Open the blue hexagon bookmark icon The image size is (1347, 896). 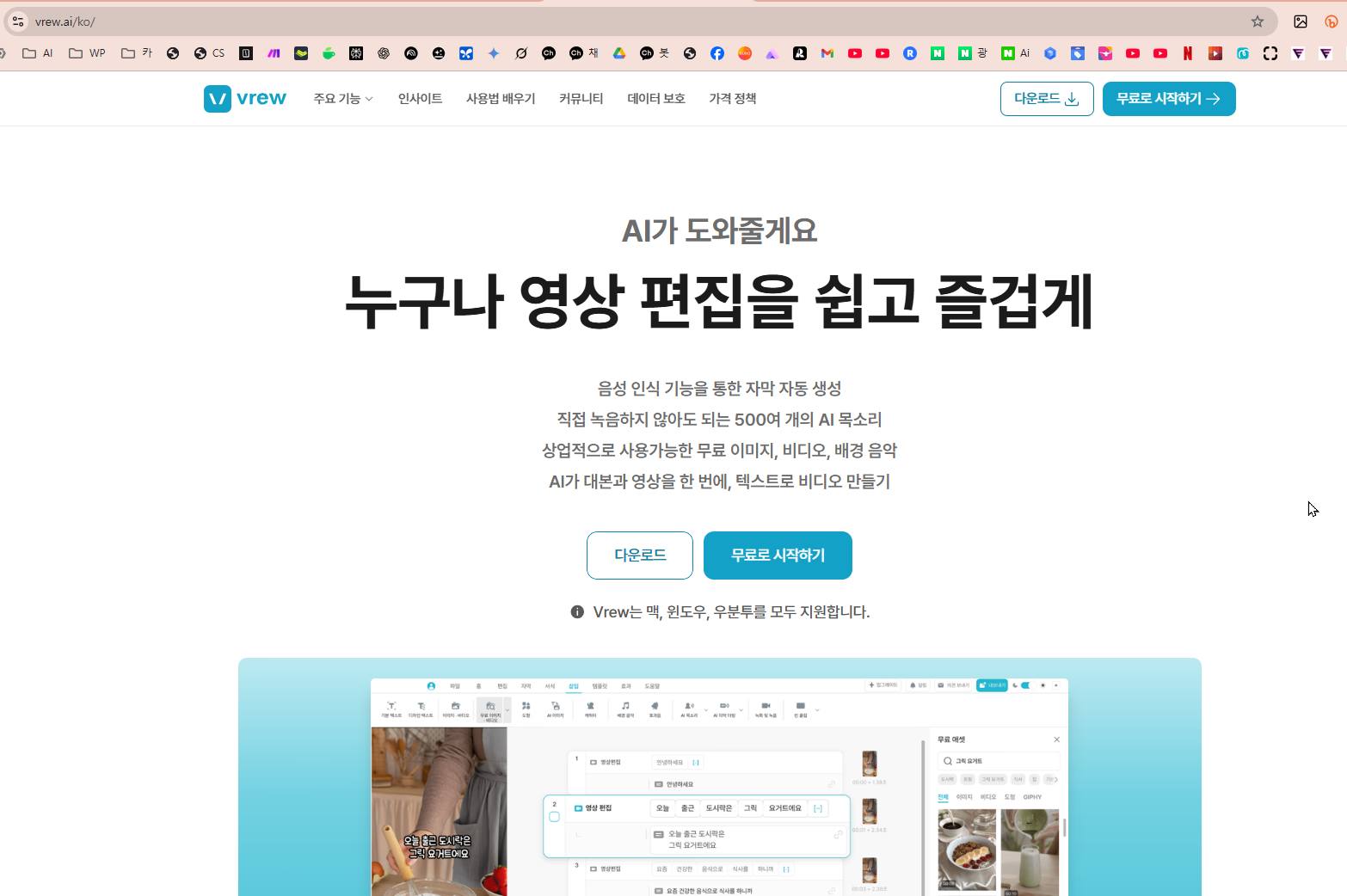click(x=1050, y=53)
